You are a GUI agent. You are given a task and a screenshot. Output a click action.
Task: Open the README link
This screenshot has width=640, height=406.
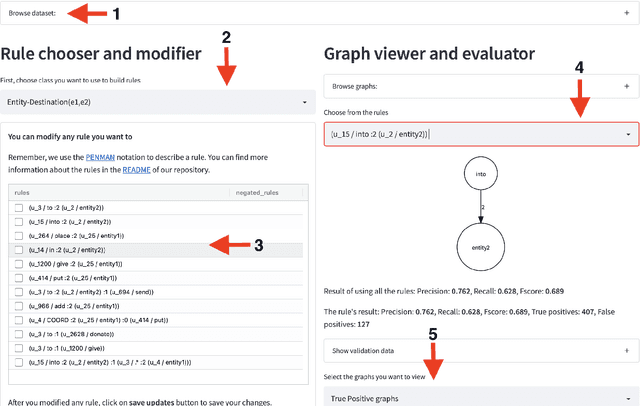136,170
